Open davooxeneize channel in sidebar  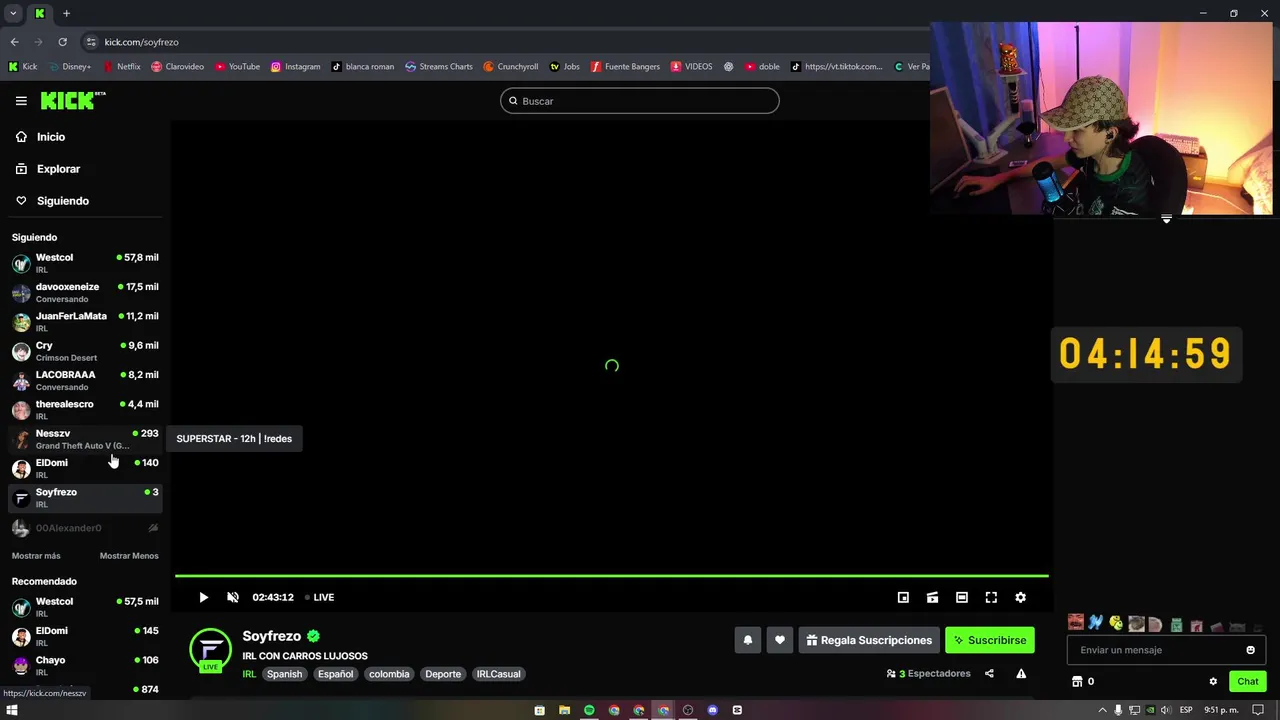(85, 292)
